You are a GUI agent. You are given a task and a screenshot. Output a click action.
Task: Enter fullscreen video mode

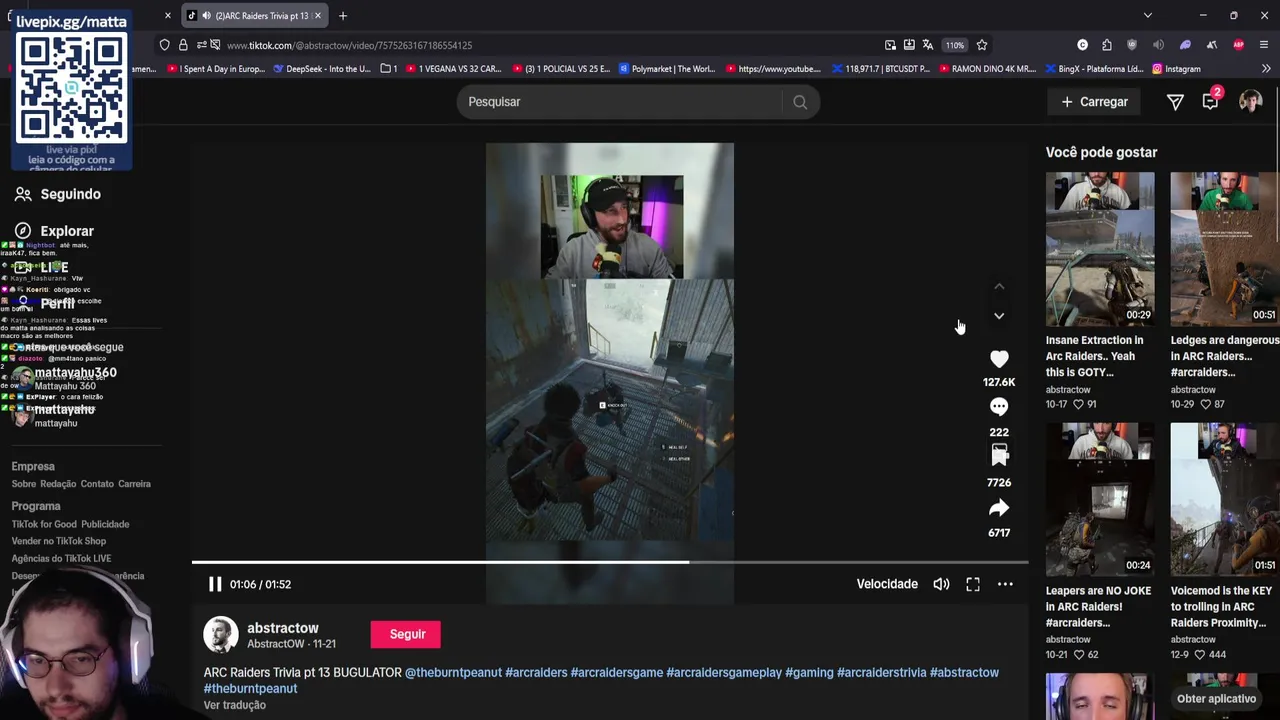pyautogui.click(x=973, y=584)
